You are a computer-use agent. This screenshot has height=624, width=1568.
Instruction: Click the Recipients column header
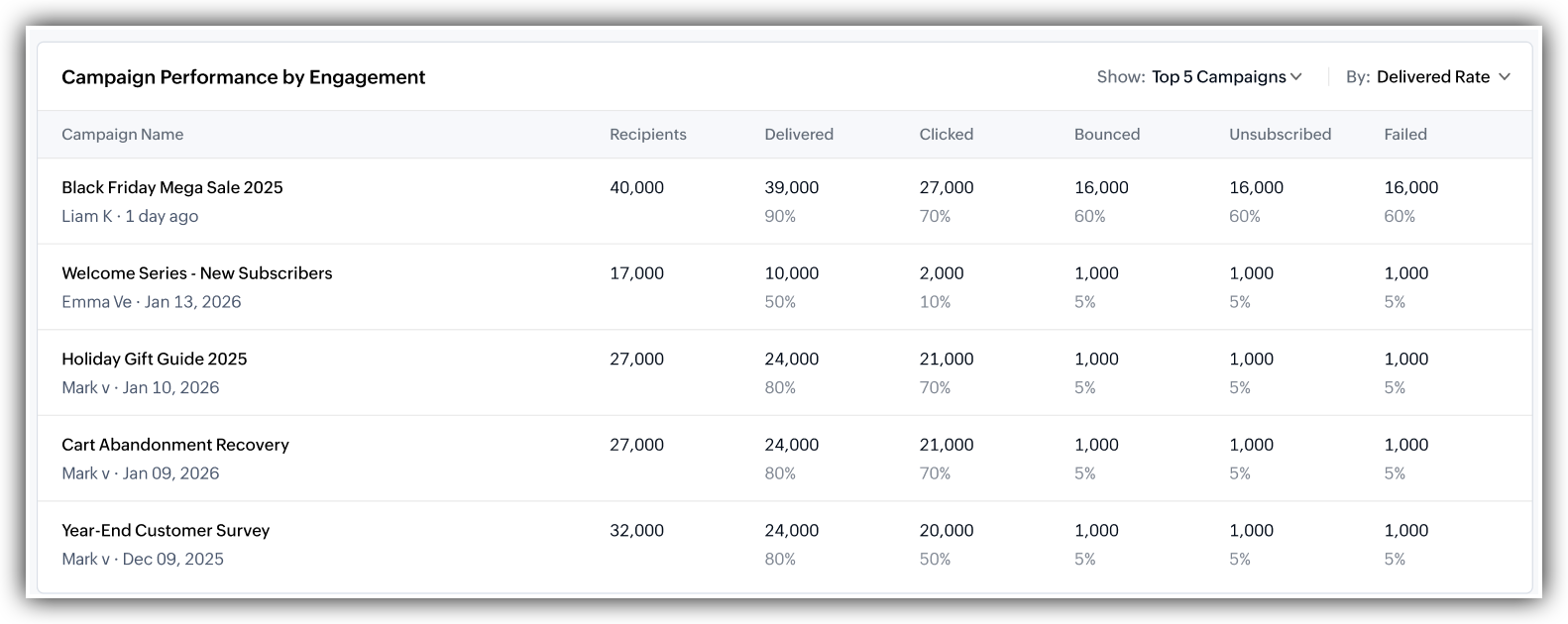point(648,135)
